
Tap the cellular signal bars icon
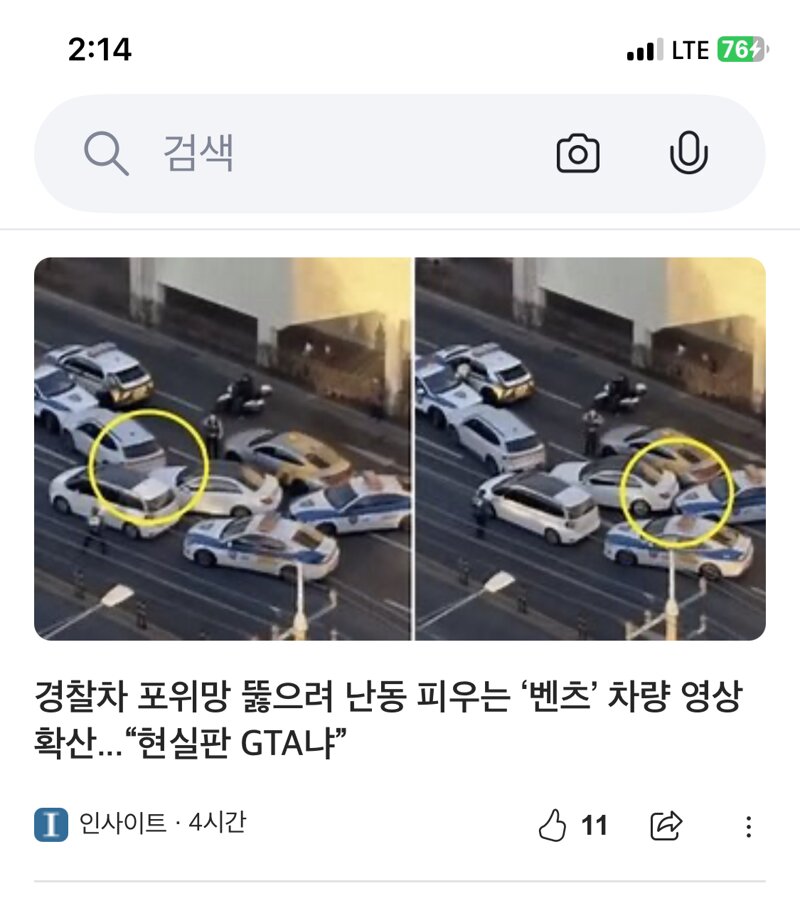(x=644, y=50)
